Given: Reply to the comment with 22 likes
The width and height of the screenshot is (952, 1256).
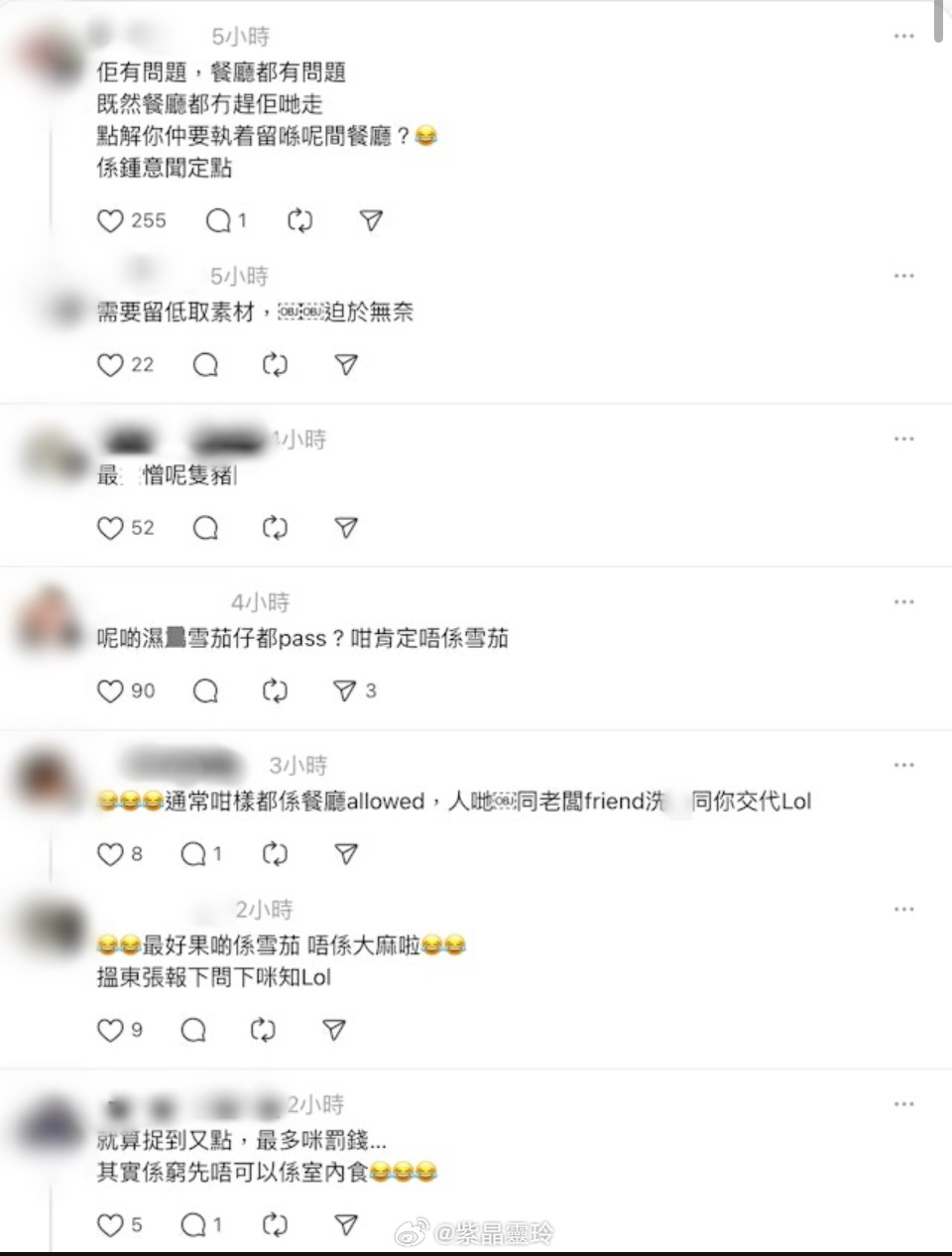Looking at the screenshot, I should [x=205, y=365].
